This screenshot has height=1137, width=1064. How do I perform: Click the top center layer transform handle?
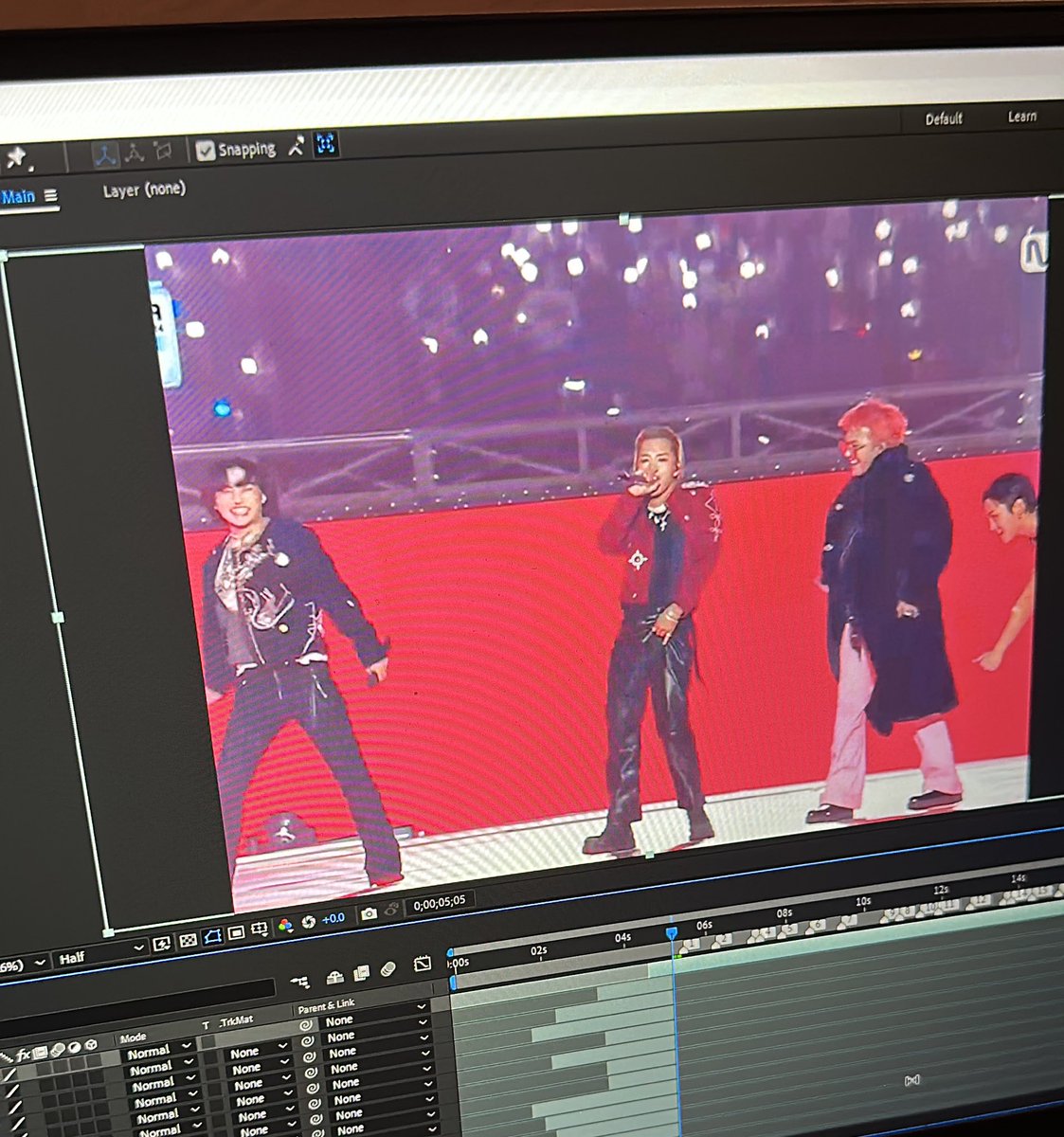pyautogui.click(x=624, y=220)
